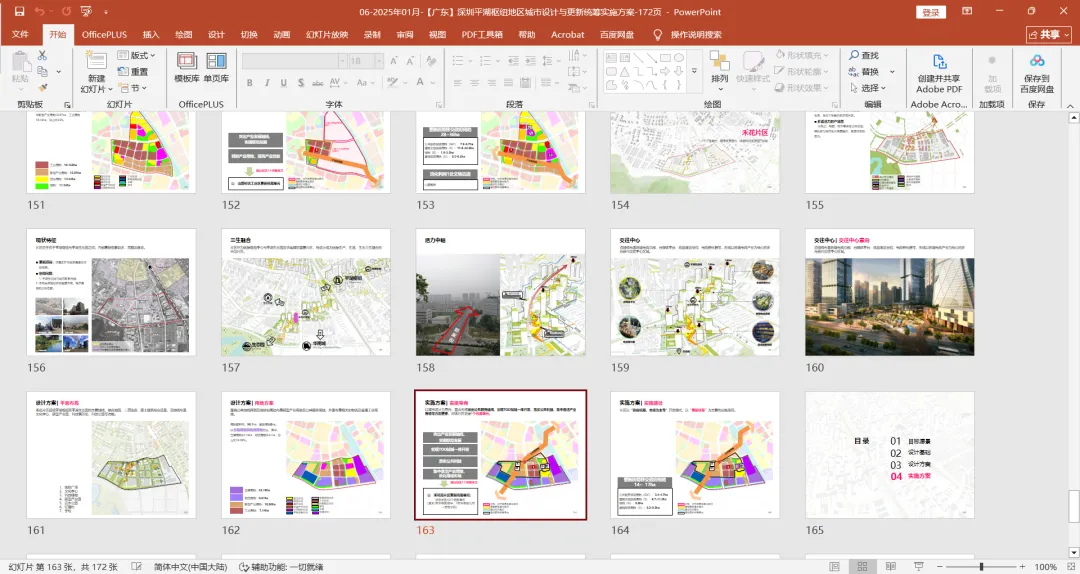Select the triangle shape in shapes gallery
Viewport: 1080px width, 574px height.
coord(625,72)
